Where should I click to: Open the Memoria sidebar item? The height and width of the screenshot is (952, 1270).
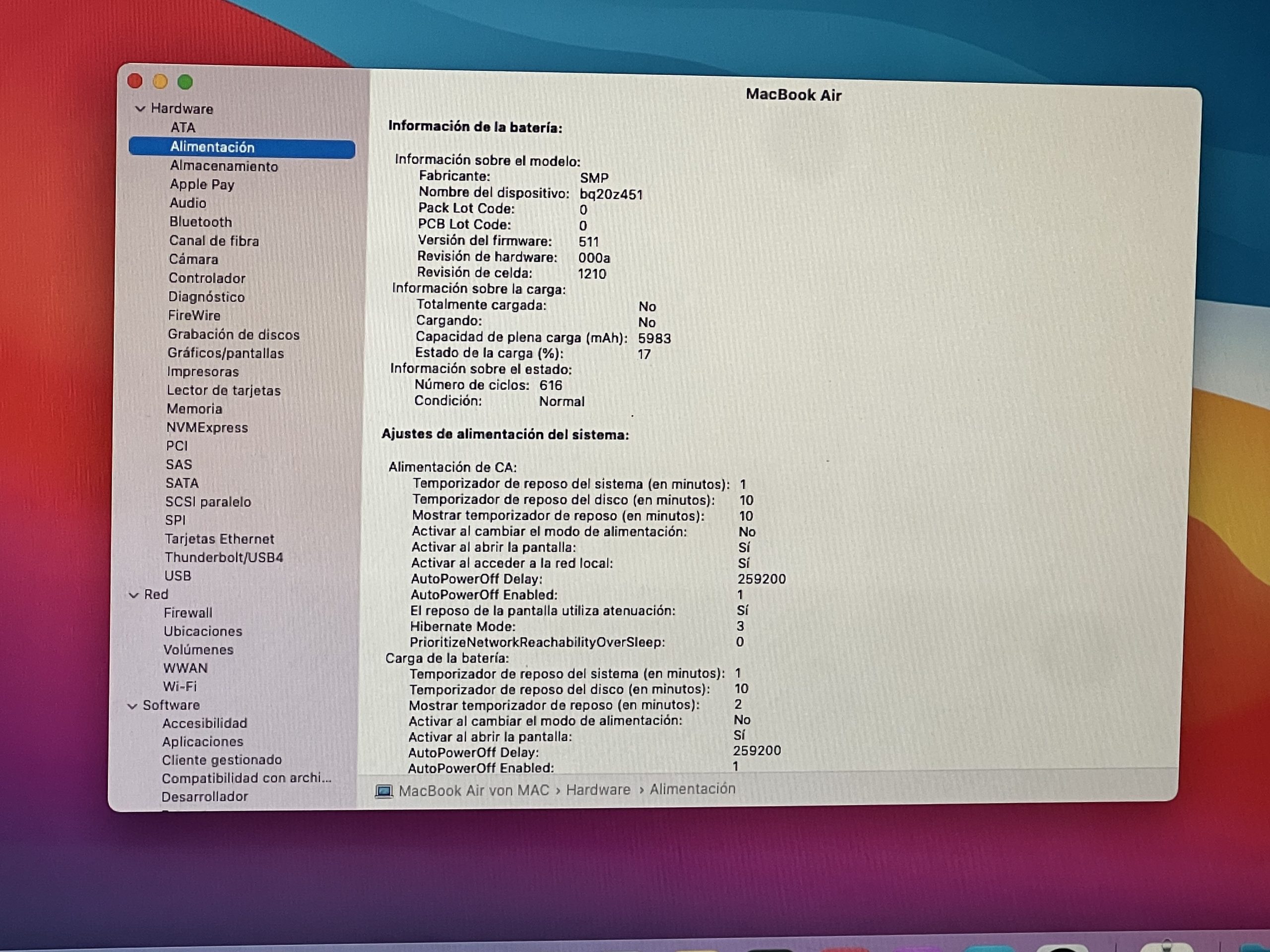194,409
